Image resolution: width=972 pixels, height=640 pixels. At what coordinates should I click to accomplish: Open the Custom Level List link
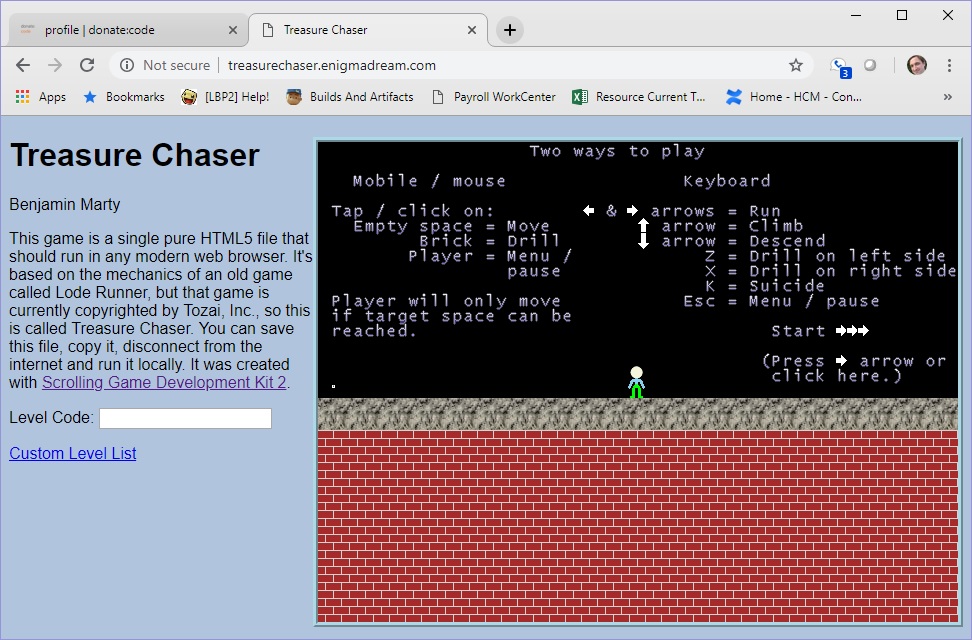73,453
